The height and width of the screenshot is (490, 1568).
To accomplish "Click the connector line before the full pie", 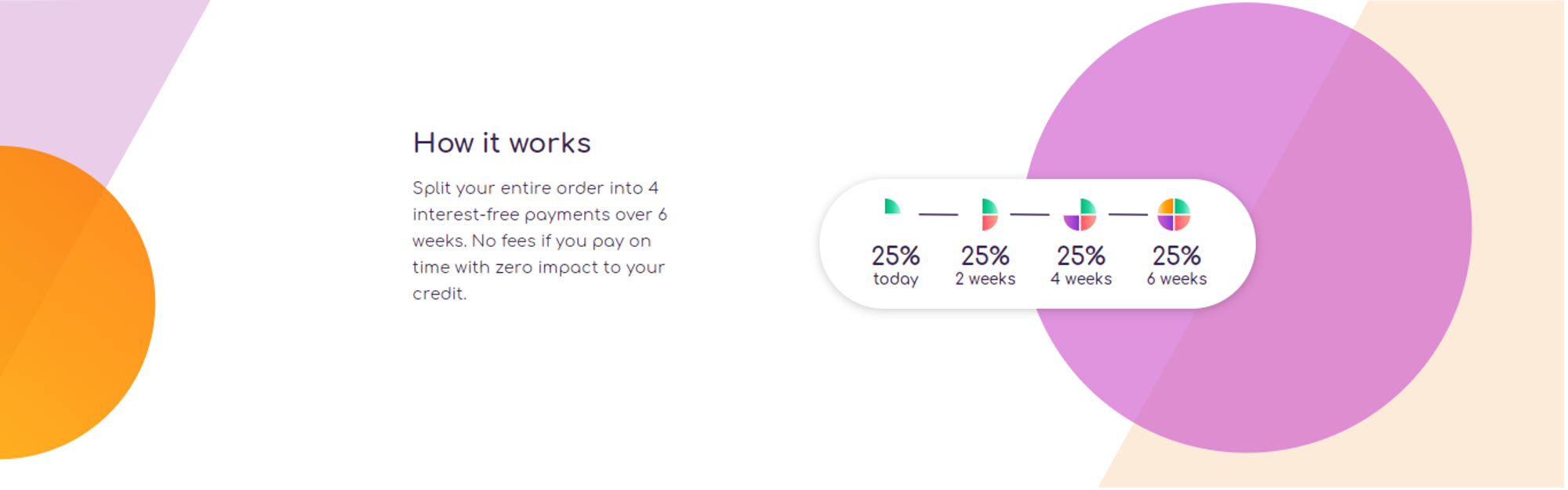I will click(1127, 214).
